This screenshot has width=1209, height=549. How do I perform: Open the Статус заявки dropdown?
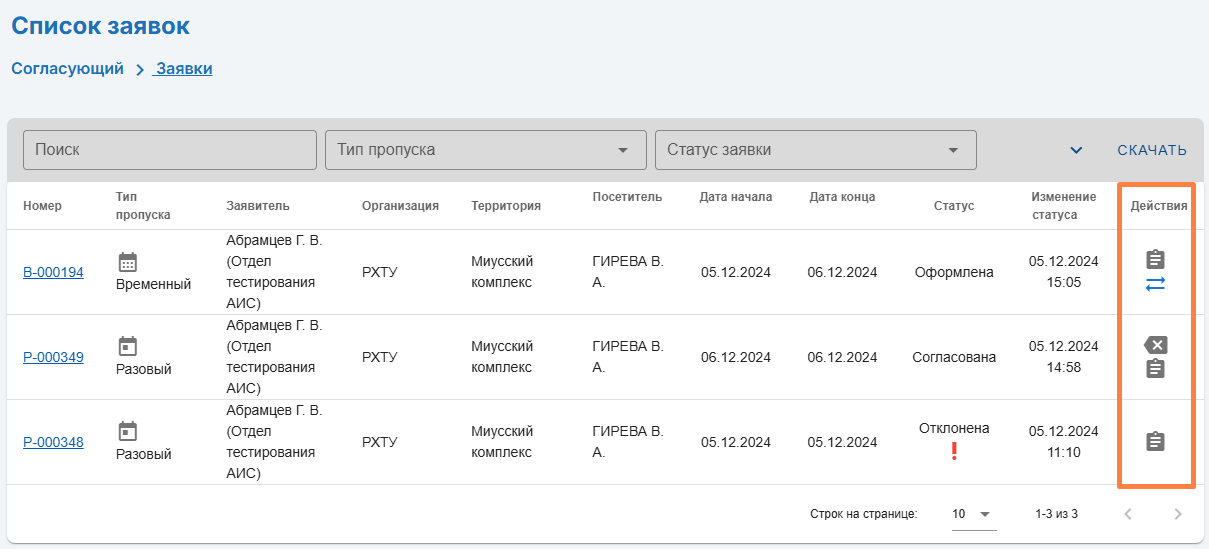point(815,150)
